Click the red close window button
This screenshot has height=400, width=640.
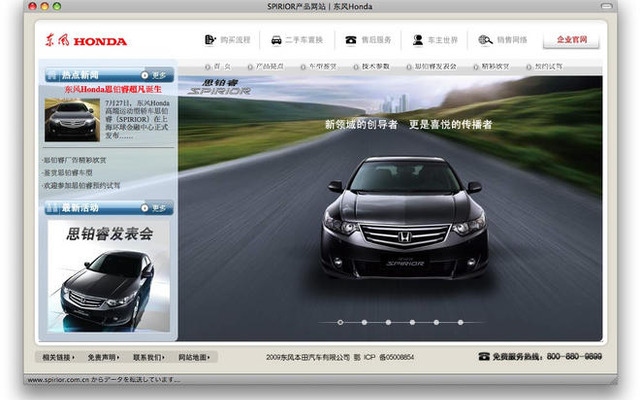tap(33, 6)
